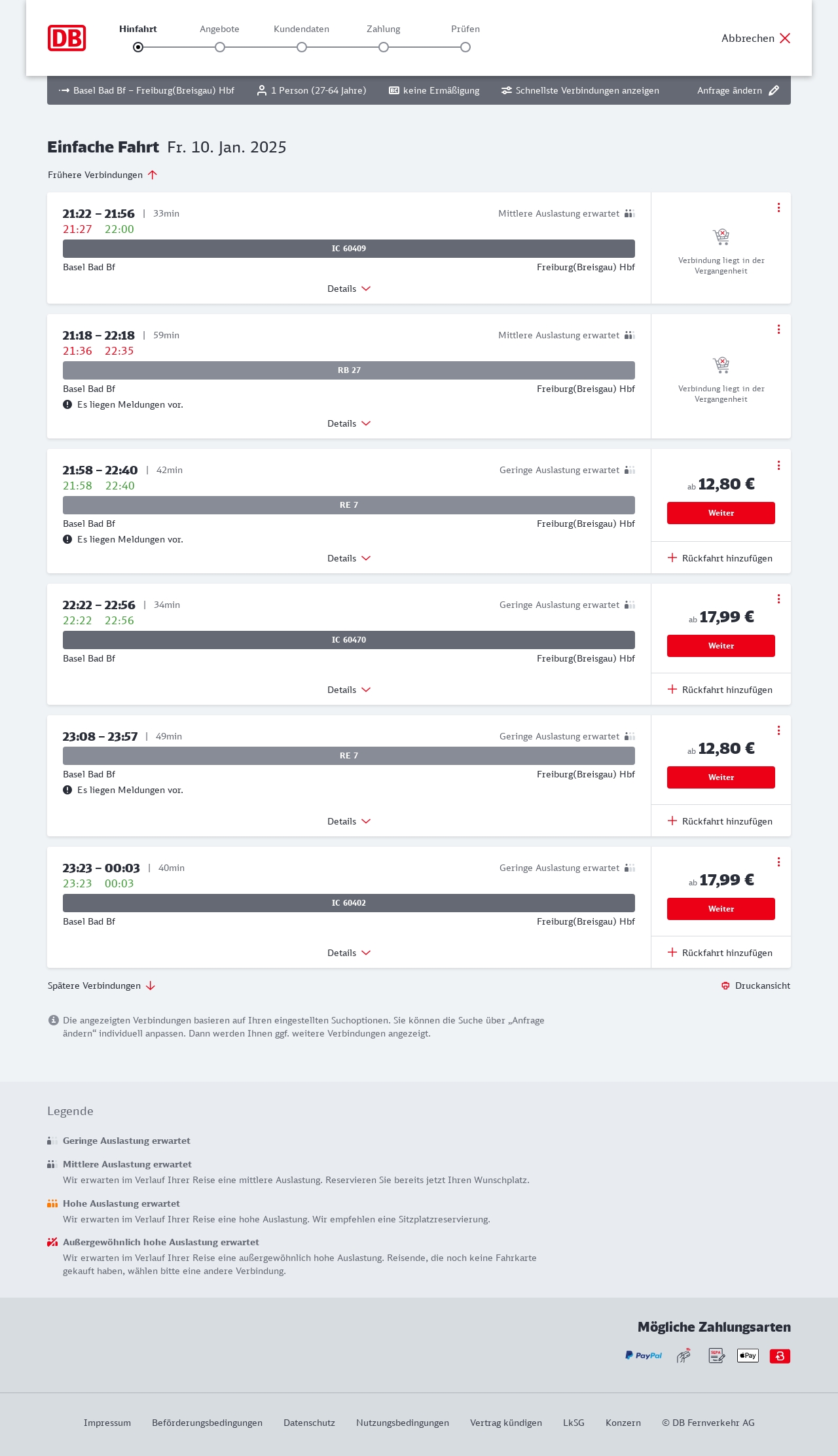The image size is (838, 1456).
Task: Open three-dot menu for IC 60470 connection
Action: tap(778, 599)
